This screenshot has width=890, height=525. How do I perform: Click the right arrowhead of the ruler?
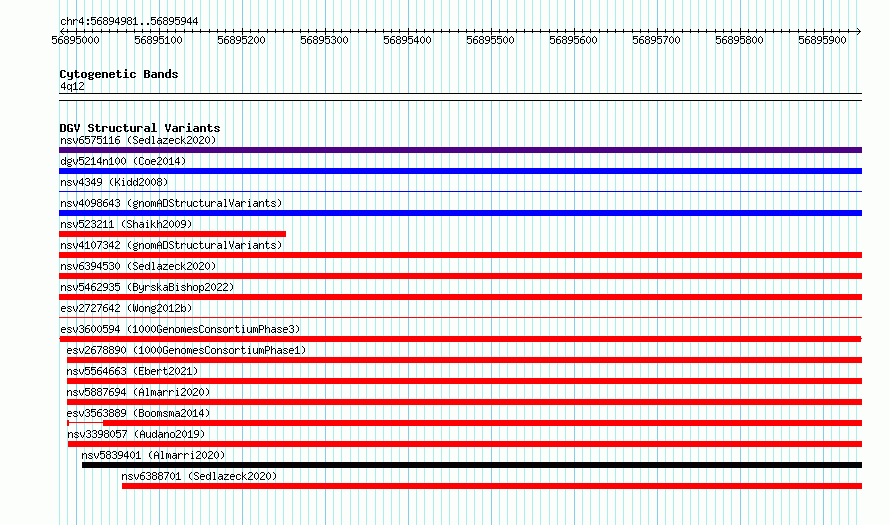tap(859, 31)
